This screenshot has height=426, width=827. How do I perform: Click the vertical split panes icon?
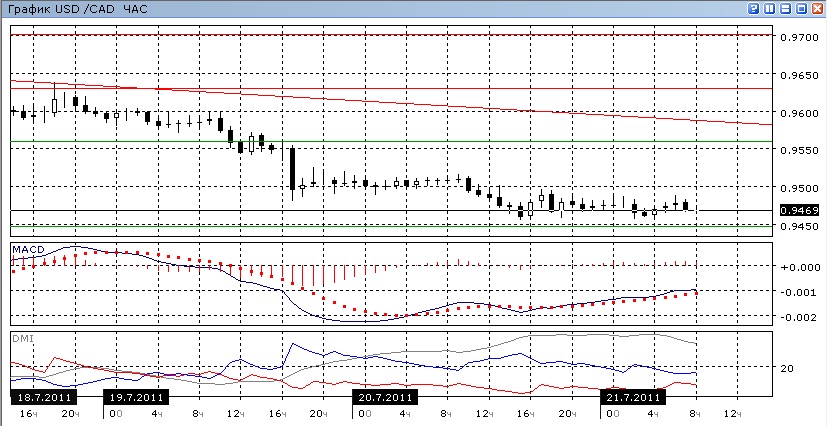pyautogui.click(x=770, y=8)
